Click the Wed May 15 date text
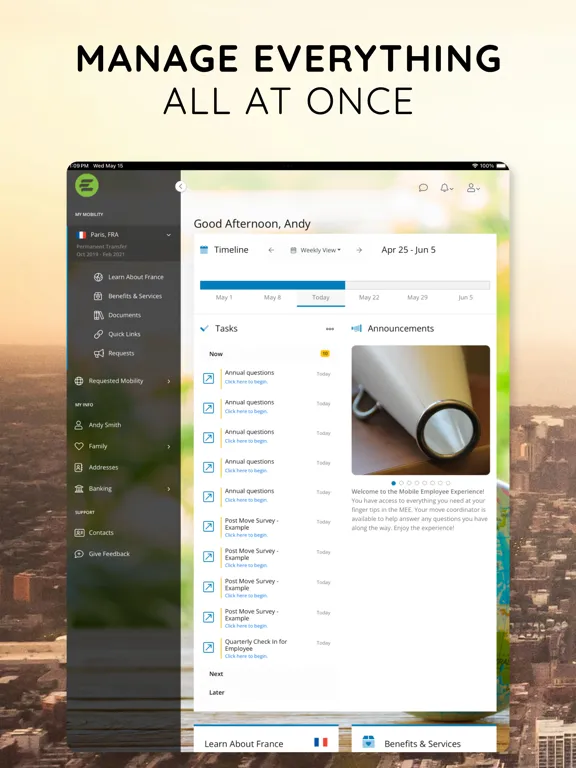Screen dimensions: 576x768 click(x=108, y=166)
